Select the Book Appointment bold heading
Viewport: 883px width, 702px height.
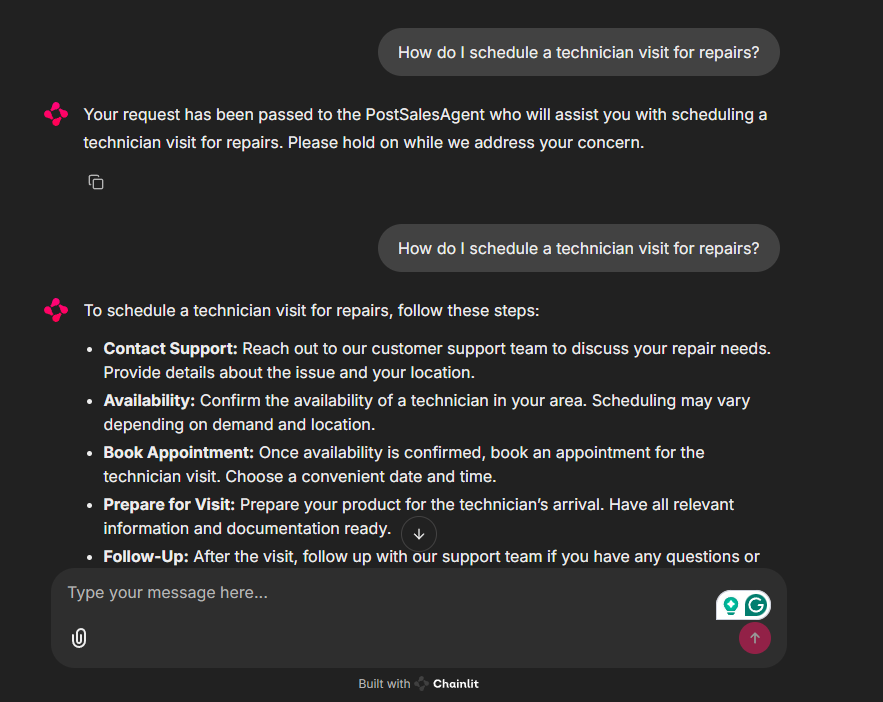[177, 452]
